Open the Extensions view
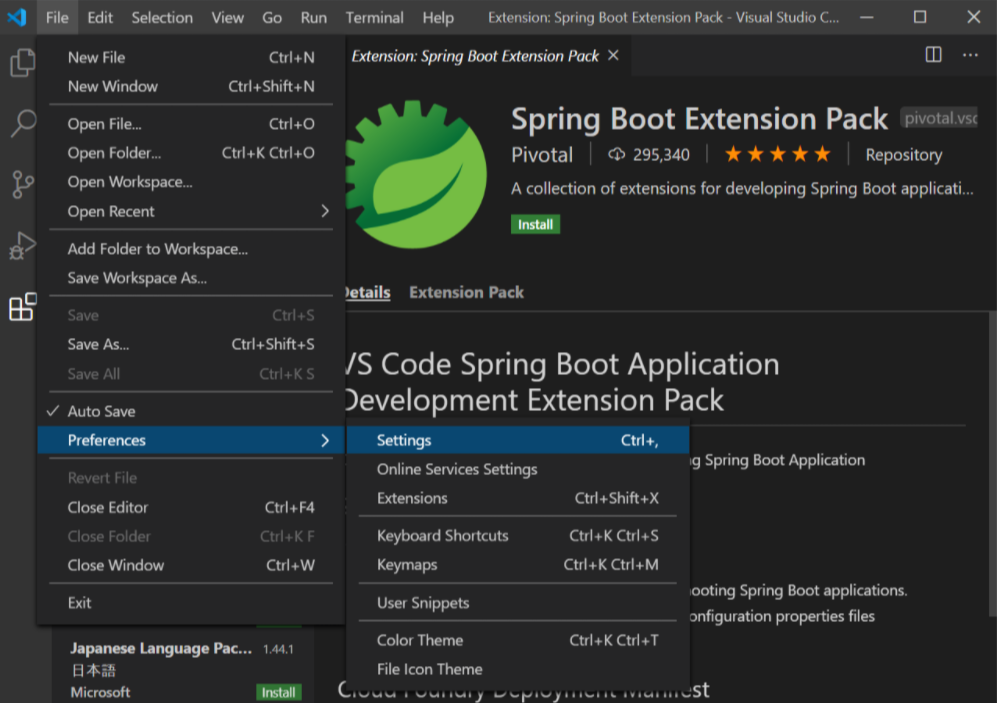The height and width of the screenshot is (703, 997). (22, 308)
